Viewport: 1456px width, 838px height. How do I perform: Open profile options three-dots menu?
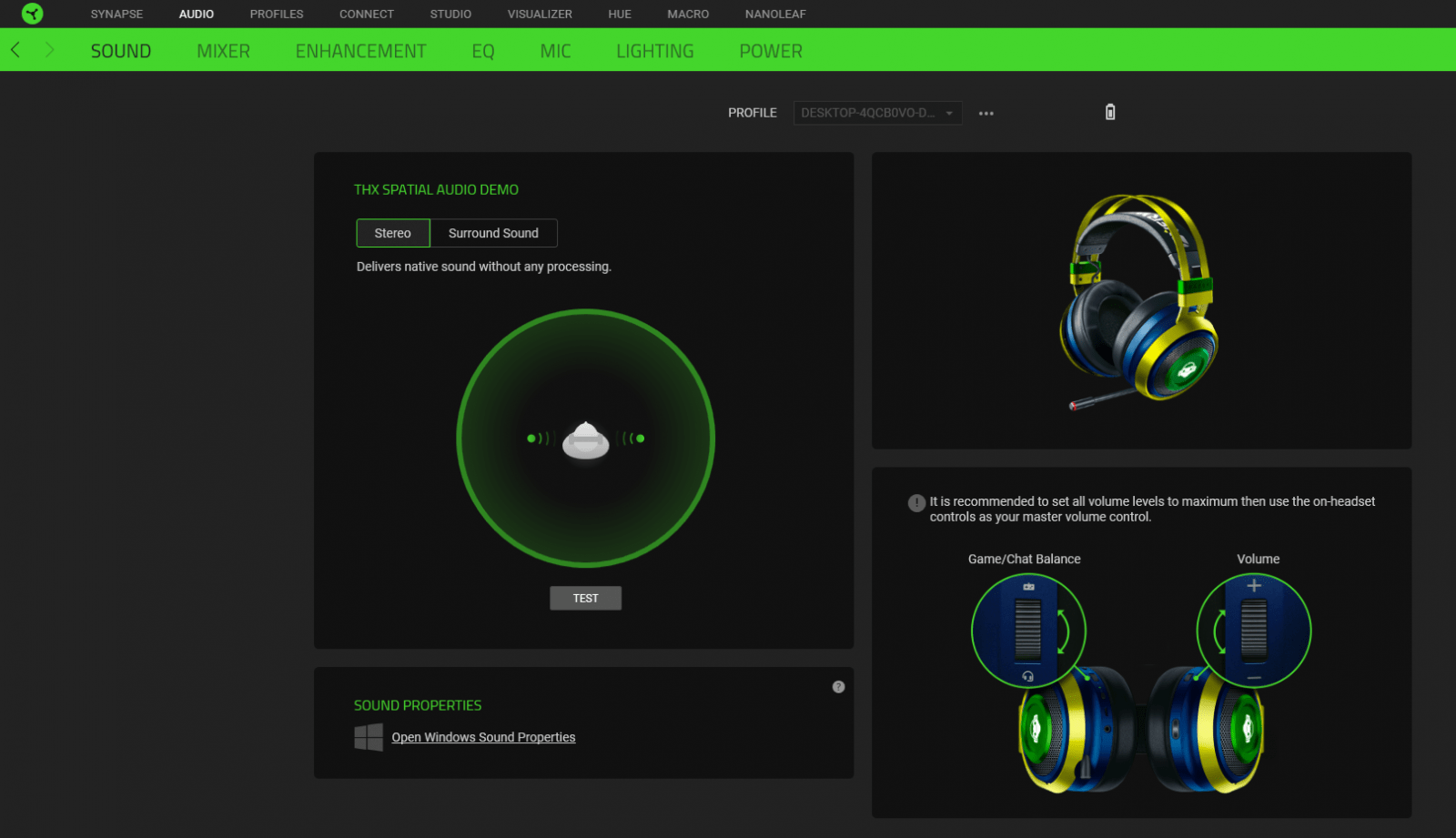(986, 114)
